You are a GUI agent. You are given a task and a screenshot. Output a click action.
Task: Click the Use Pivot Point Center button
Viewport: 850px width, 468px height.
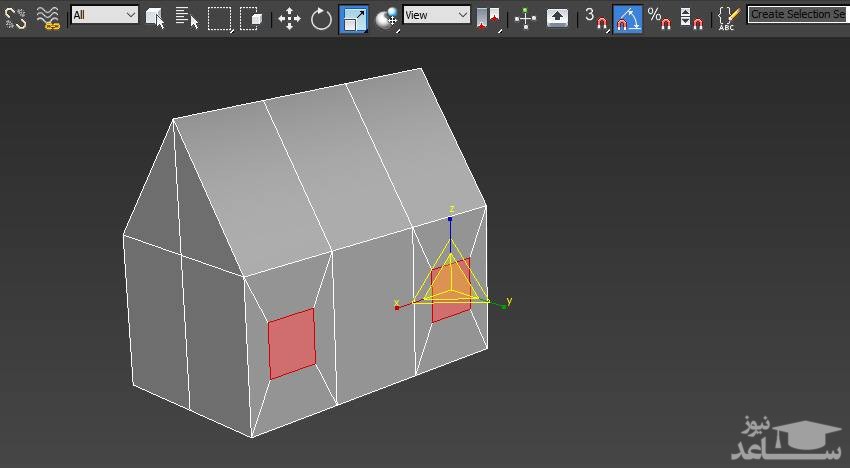coord(488,18)
